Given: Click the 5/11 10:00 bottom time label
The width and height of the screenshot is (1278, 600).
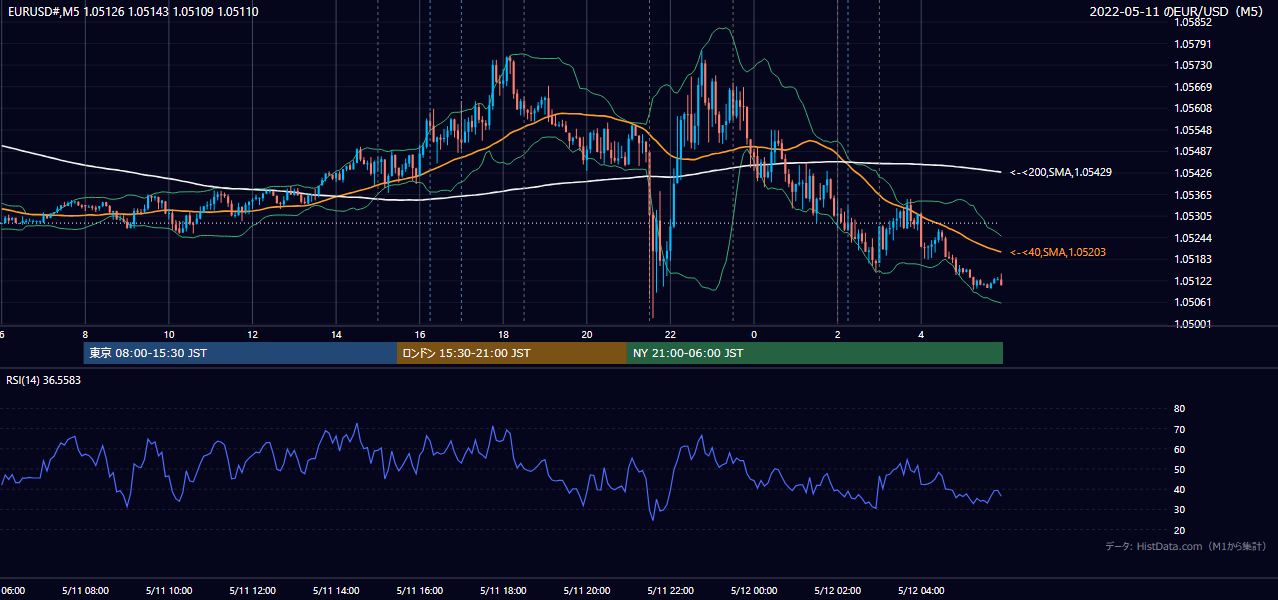Looking at the screenshot, I should pos(168,590).
